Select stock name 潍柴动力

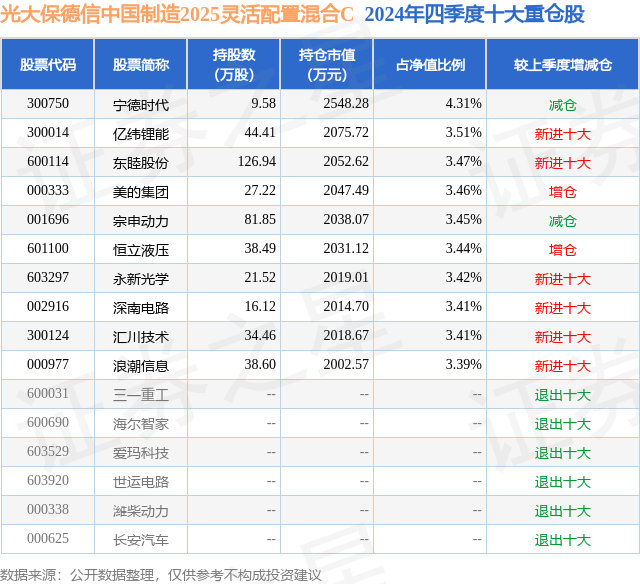pos(141,511)
